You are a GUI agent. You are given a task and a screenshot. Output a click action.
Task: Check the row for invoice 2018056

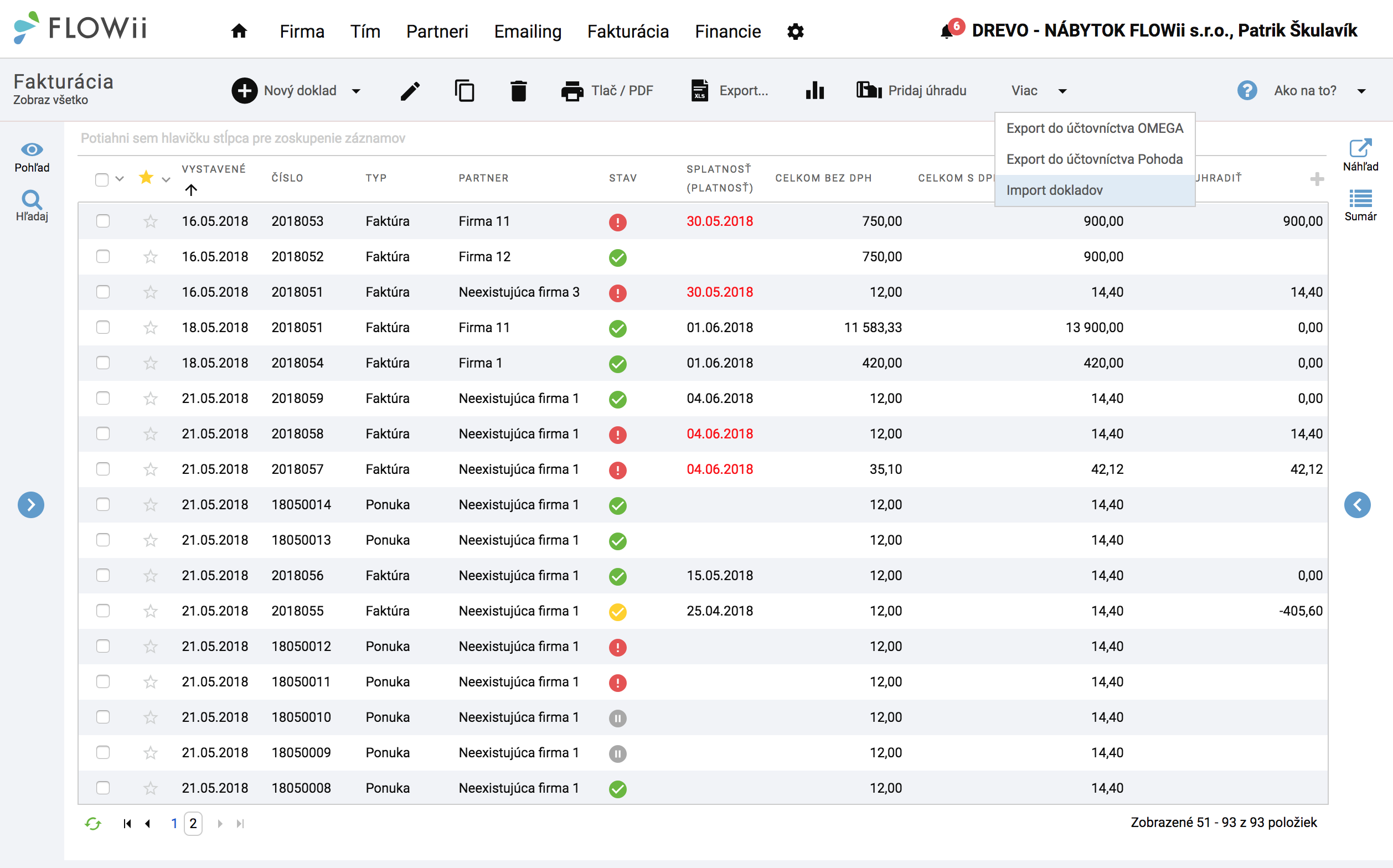(x=103, y=575)
